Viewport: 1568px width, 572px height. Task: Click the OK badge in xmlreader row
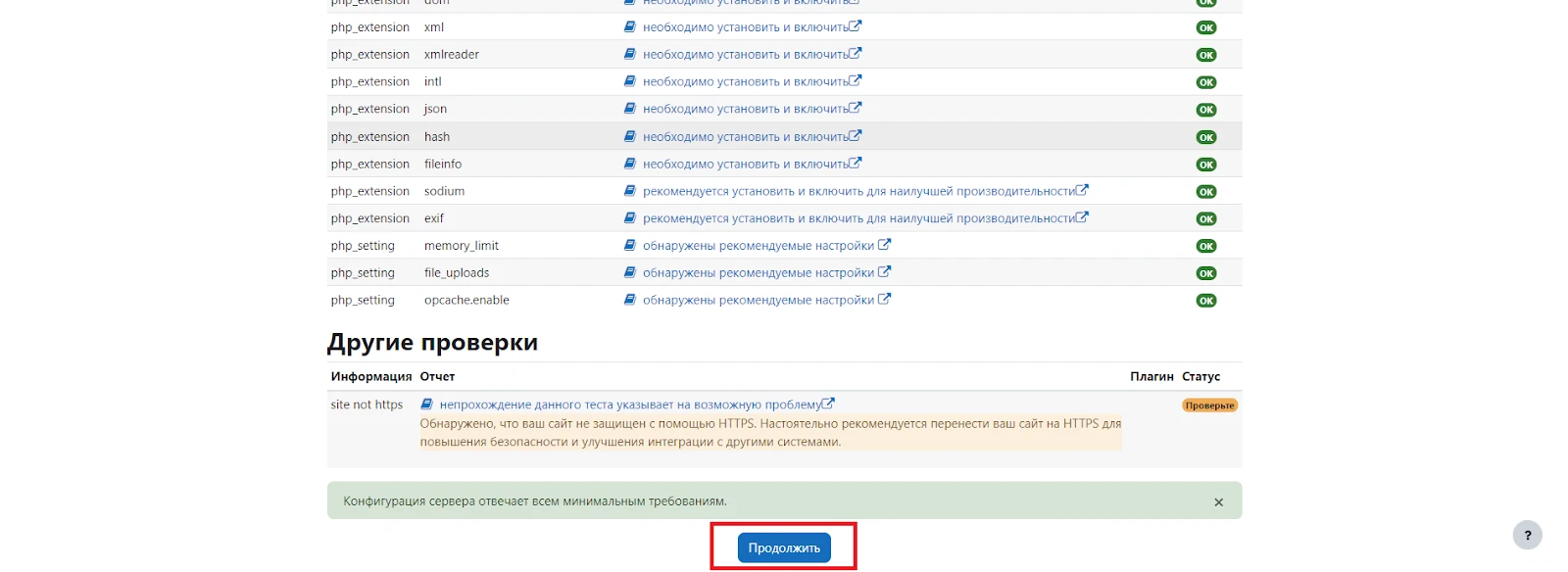[x=1206, y=55]
